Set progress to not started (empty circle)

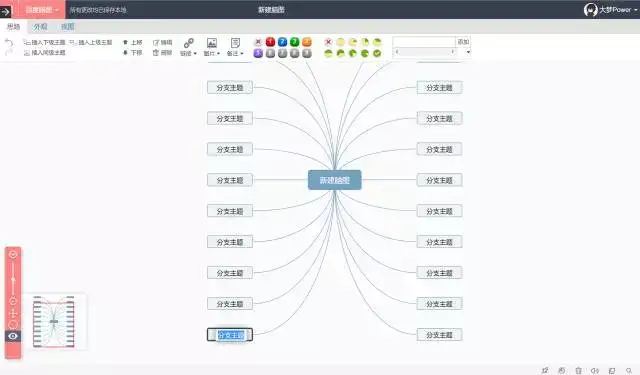click(340, 42)
